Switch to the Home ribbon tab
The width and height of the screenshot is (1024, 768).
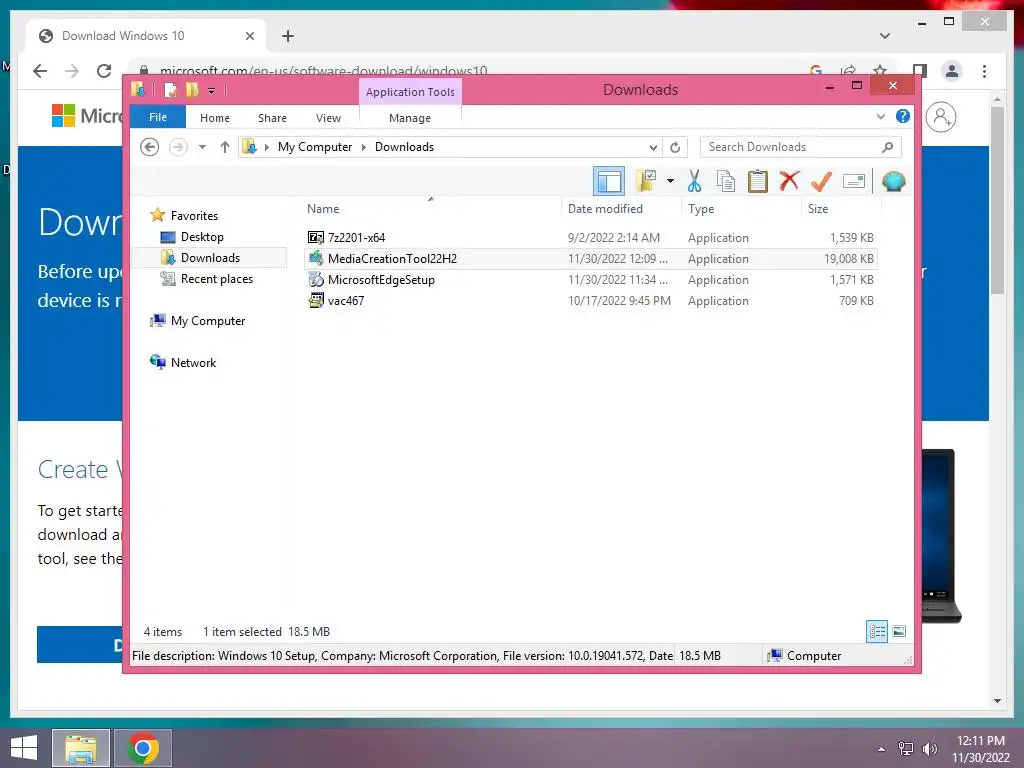tap(215, 118)
